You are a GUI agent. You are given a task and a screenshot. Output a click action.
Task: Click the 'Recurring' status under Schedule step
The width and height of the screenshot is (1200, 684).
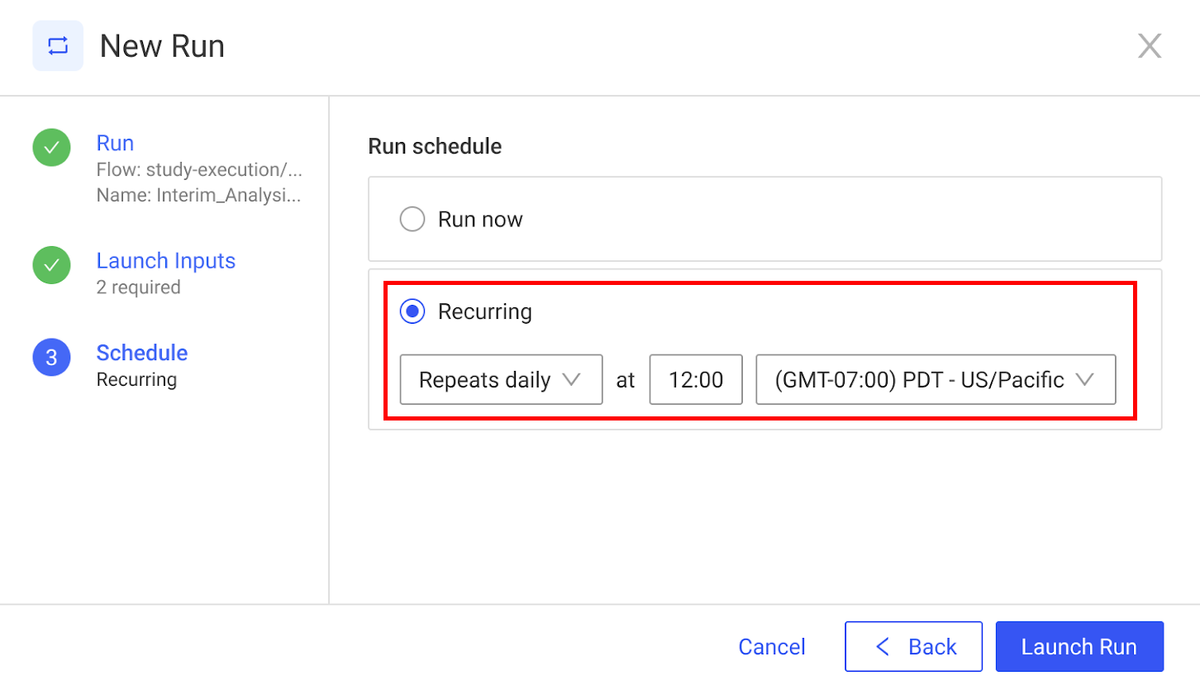click(136, 380)
